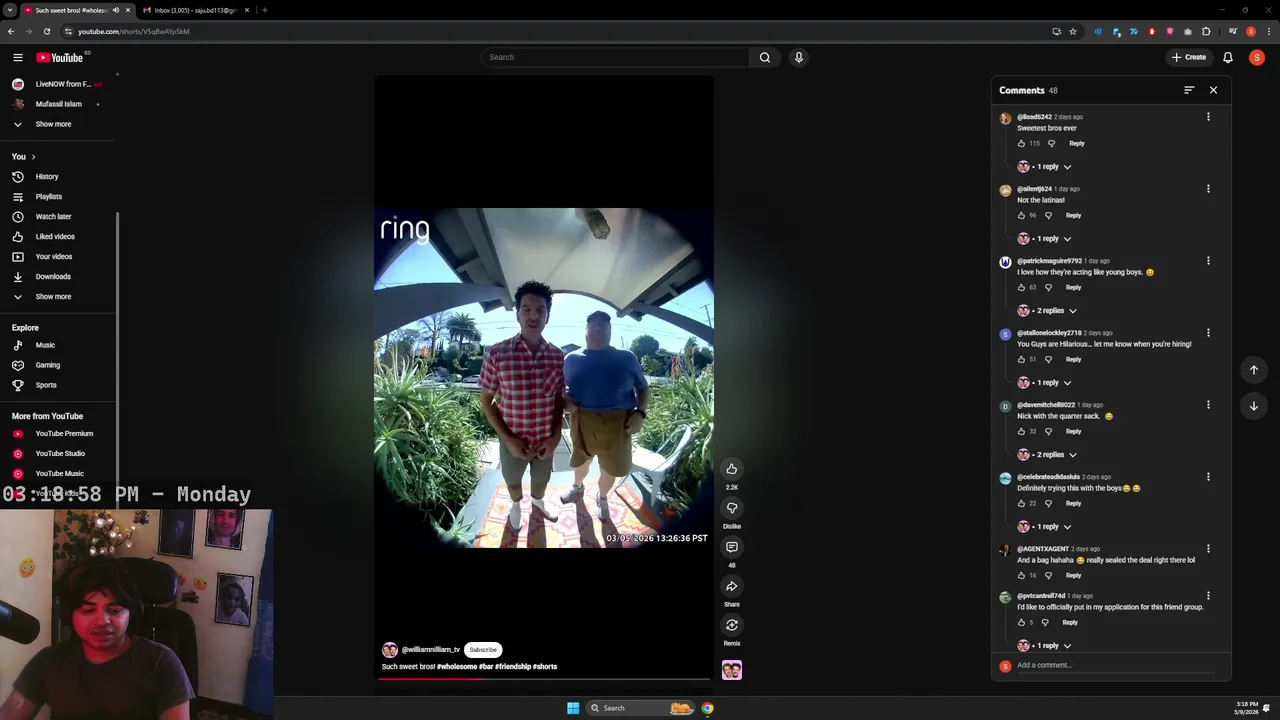The height and width of the screenshot is (720, 1280).
Task: Dislike the Short
Action: 732,508
